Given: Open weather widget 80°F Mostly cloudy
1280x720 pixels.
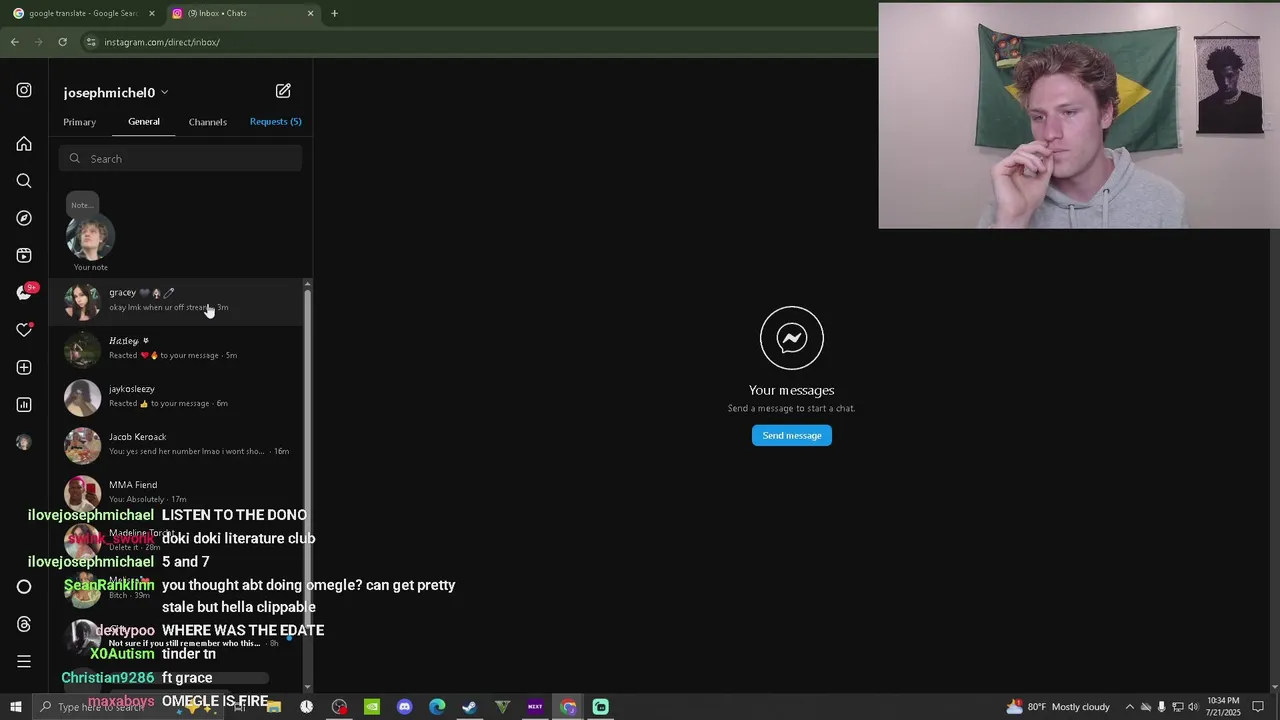Looking at the screenshot, I should 1058,707.
